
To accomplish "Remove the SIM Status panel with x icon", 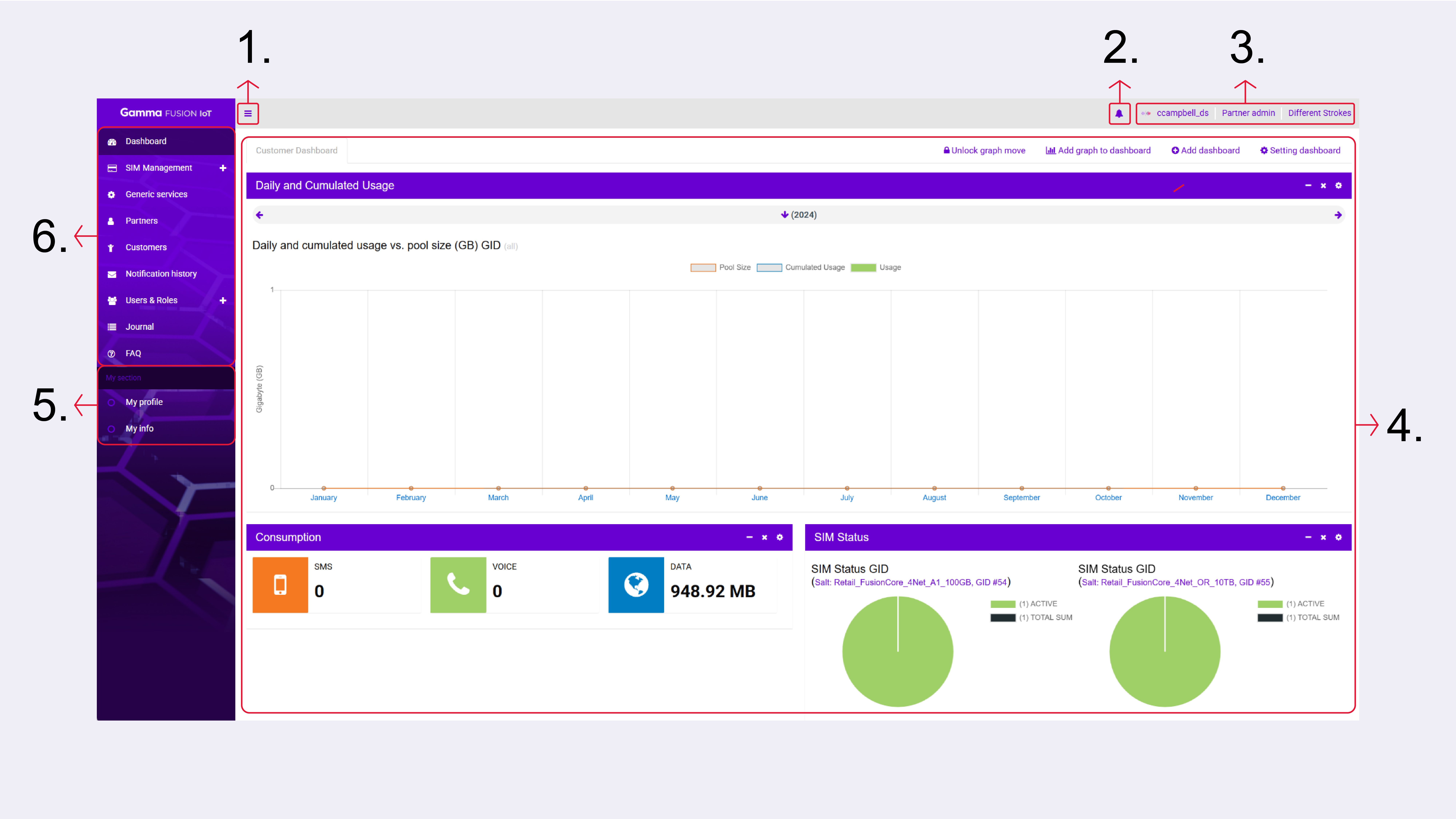I will 1323,537.
